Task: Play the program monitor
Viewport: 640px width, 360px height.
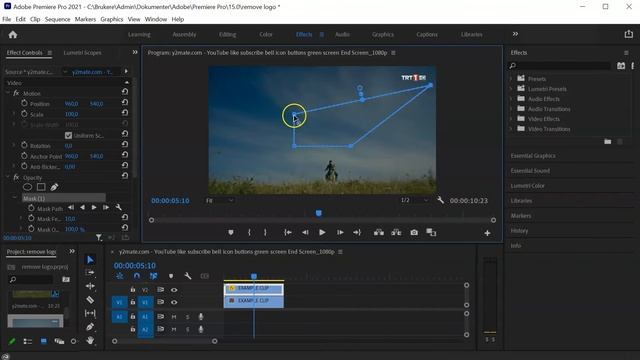Action: (x=322, y=232)
